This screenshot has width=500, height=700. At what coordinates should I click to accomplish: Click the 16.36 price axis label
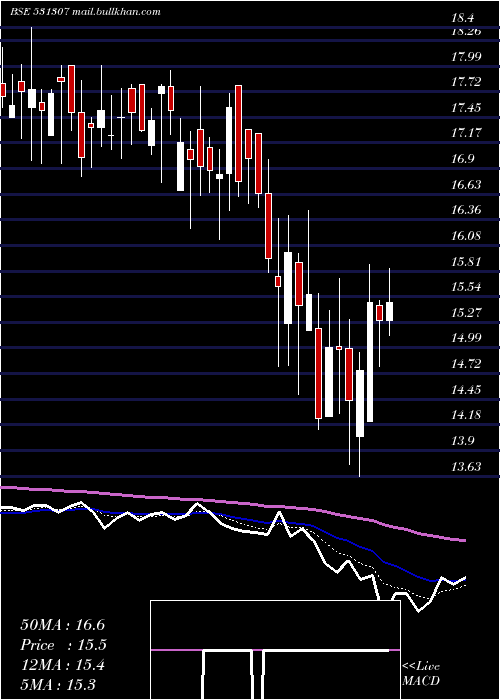coord(466,210)
